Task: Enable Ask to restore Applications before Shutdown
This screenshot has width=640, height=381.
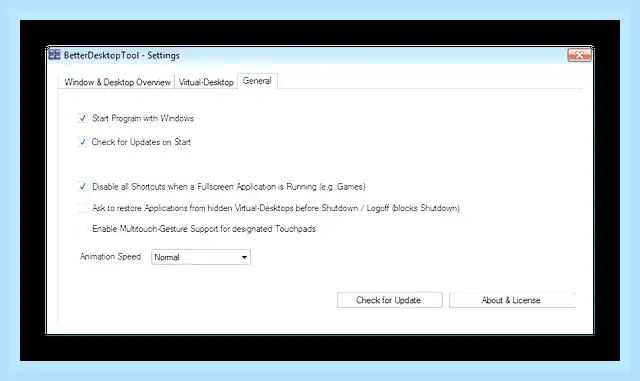Action: pyautogui.click(x=83, y=208)
